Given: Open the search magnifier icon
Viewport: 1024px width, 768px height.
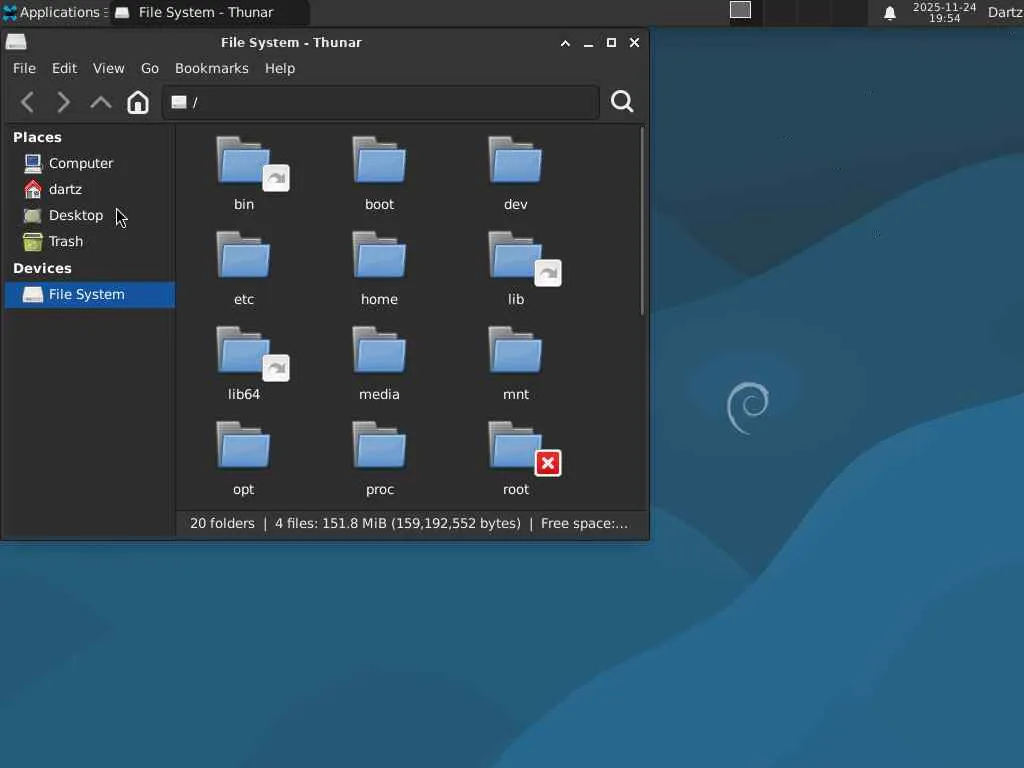Looking at the screenshot, I should (622, 102).
